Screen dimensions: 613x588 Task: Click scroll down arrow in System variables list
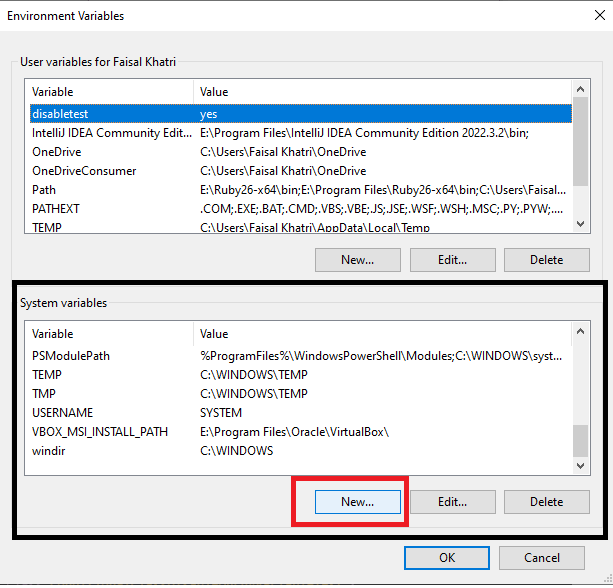coord(581,466)
